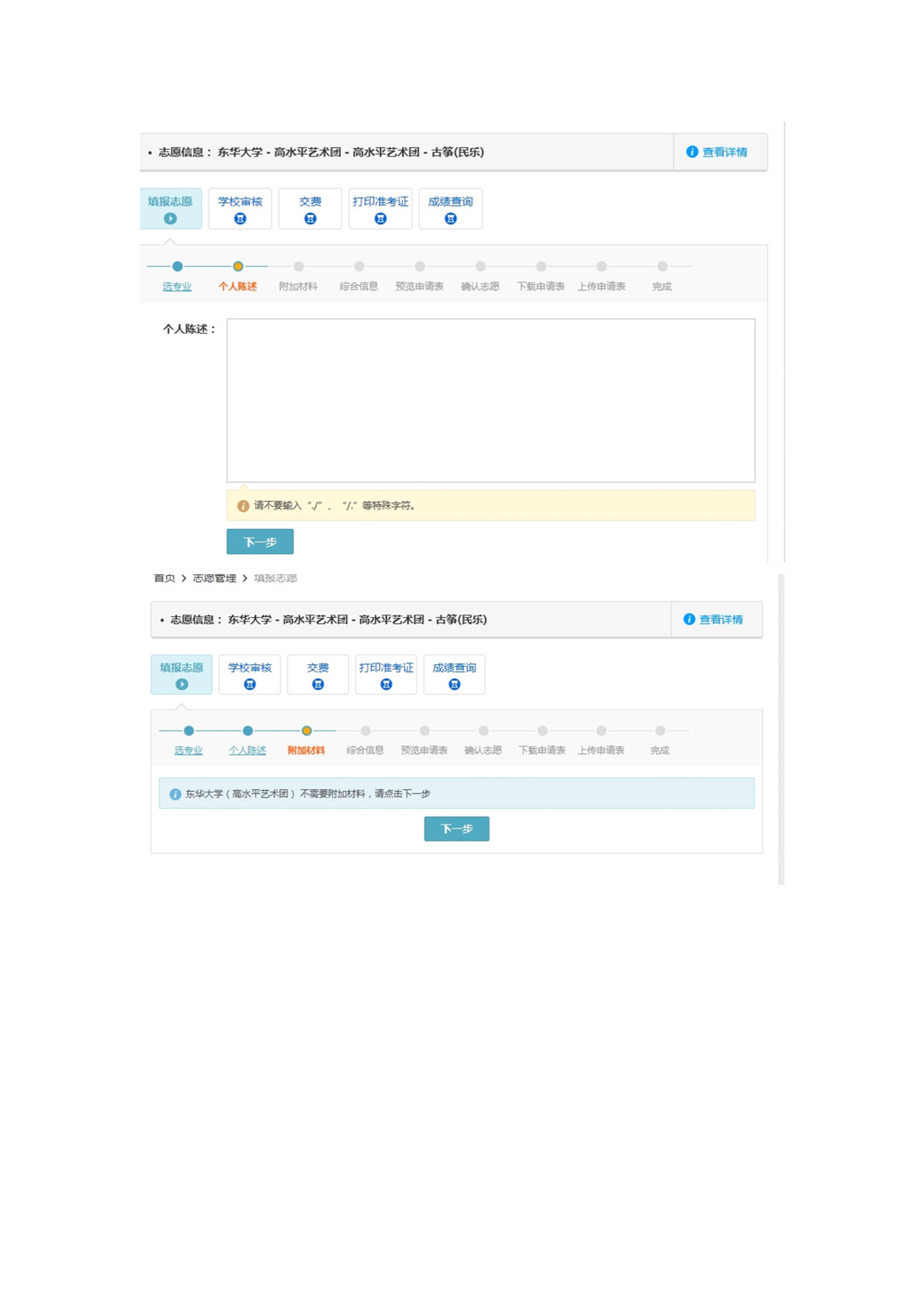
Task: Focus the 个人陈述 text area
Action: (x=491, y=401)
